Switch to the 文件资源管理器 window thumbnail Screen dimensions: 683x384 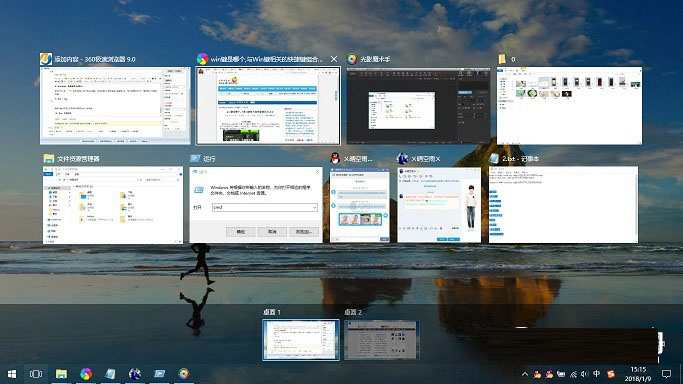point(113,205)
